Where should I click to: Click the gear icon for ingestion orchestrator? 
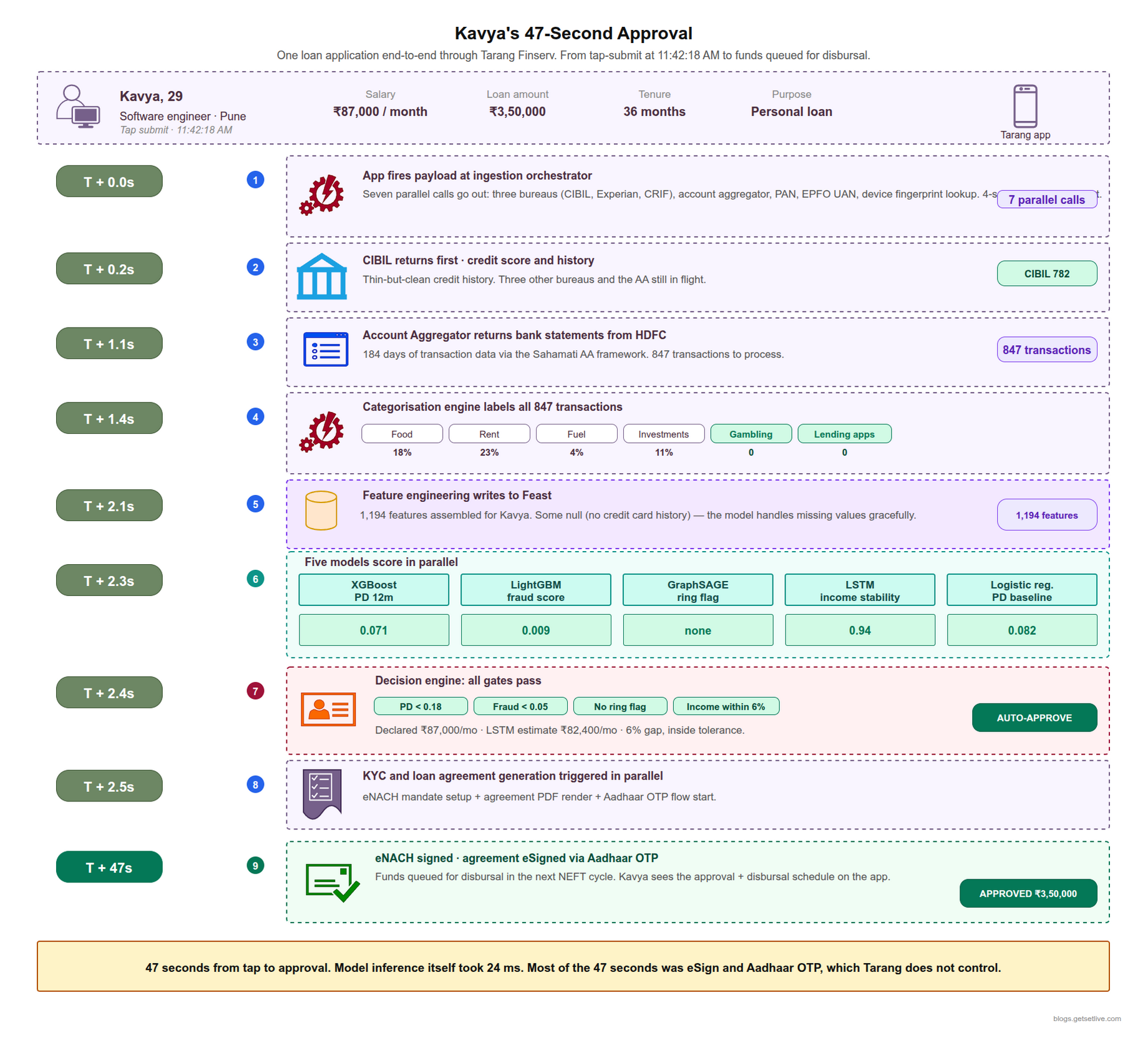321,195
